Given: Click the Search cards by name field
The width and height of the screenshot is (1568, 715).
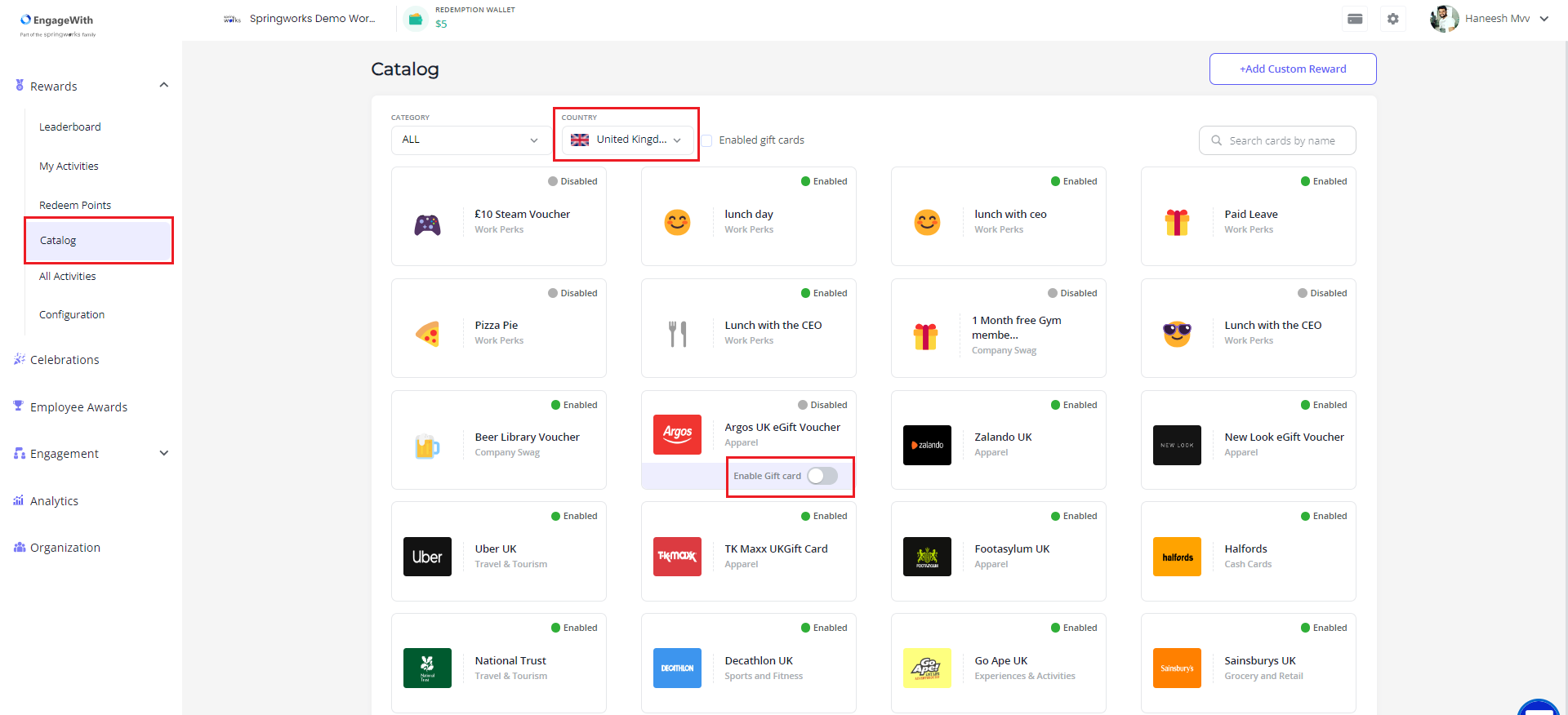Looking at the screenshot, I should 1277,140.
